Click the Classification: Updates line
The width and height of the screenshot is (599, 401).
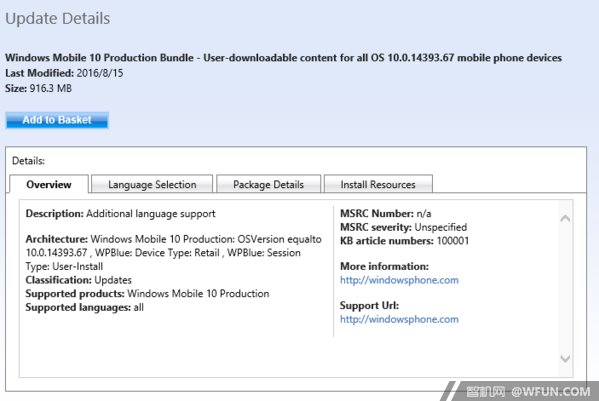point(79,280)
